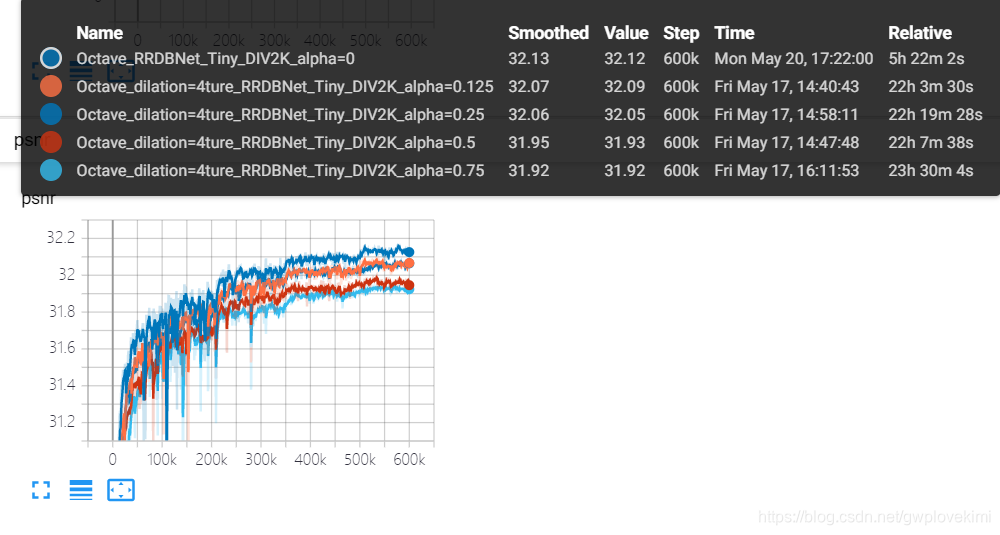The width and height of the screenshot is (1000, 535).
Task: Click the Time column header
Action: [x=734, y=33]
